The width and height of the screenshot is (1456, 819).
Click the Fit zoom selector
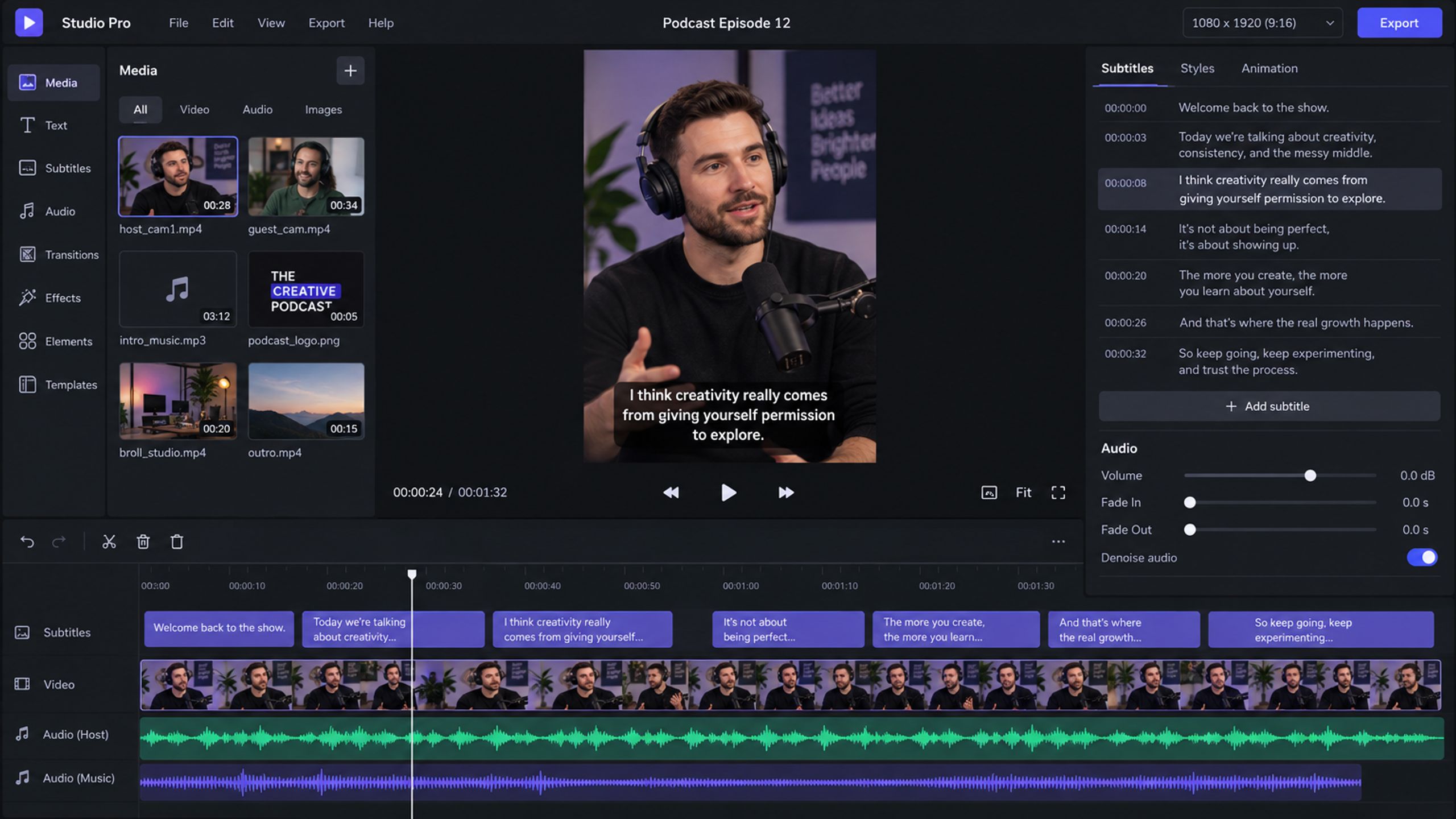1023,493
